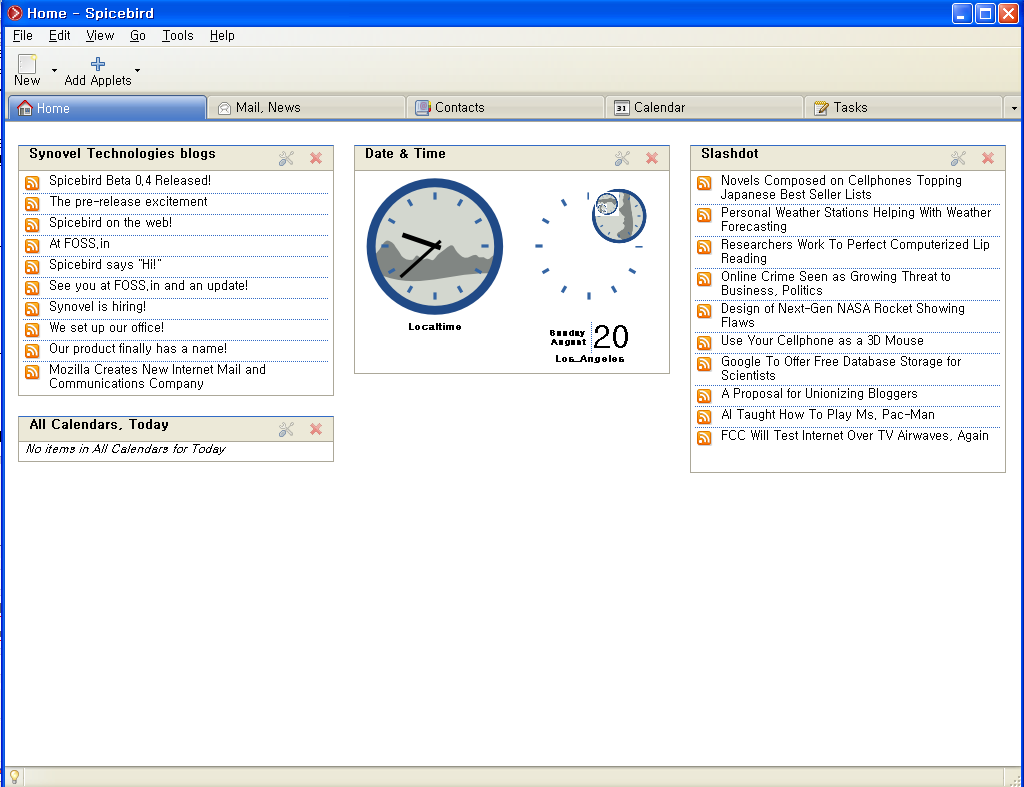Viewport: 1024px width, 787px height.
Task: Open Google To Offer Free Database Storage article
Action: coord(841,368)
